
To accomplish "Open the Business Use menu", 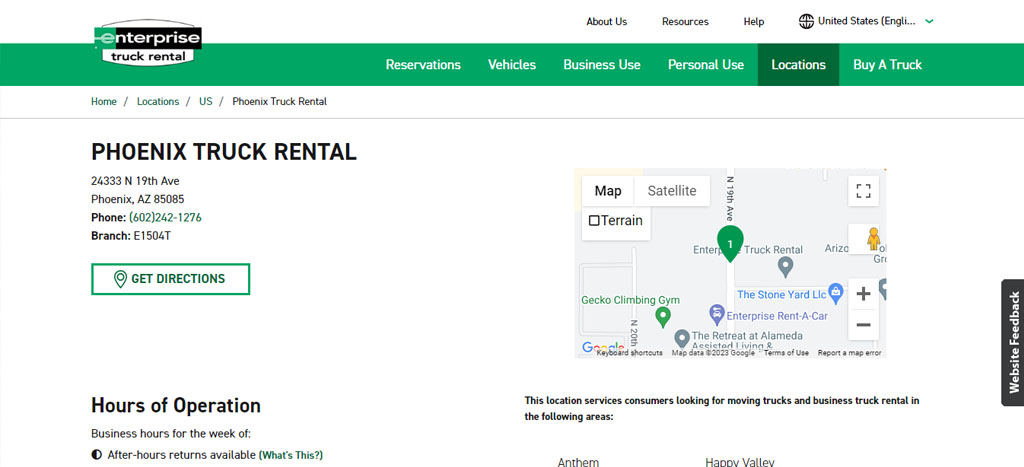I will click(602, 65).
